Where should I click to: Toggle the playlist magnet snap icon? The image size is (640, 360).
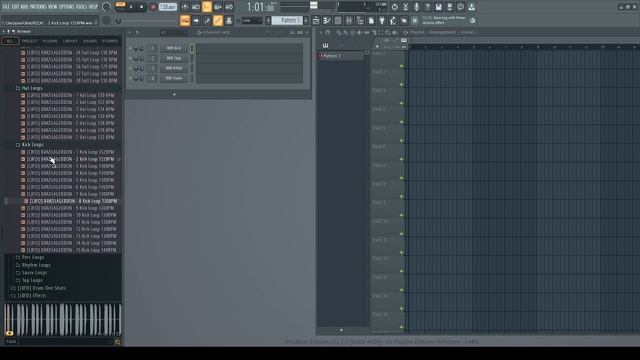[328, 32]
